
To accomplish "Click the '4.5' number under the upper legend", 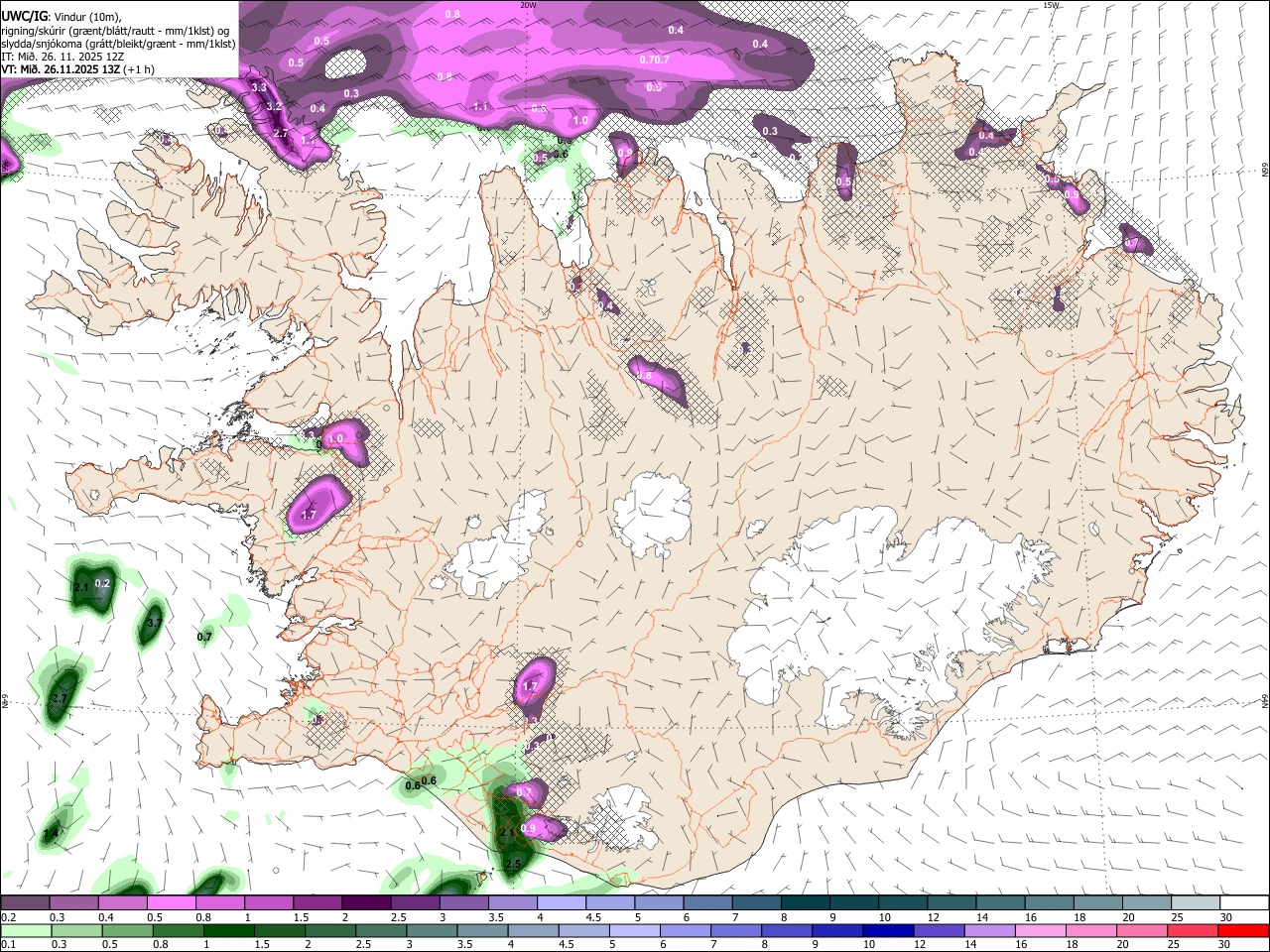I will click(x=593, y=917).
